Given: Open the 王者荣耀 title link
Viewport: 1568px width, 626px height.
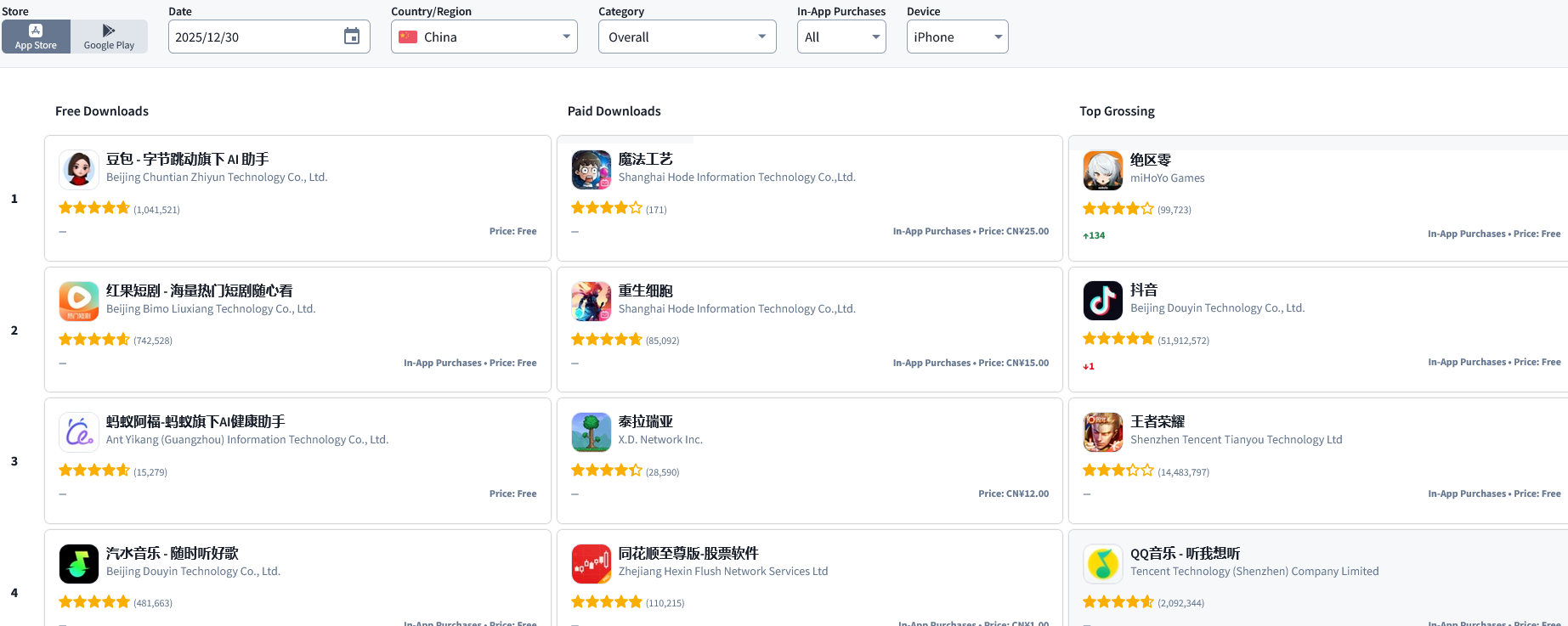Looking at the screenshot, I should [x=1158, y=421].
